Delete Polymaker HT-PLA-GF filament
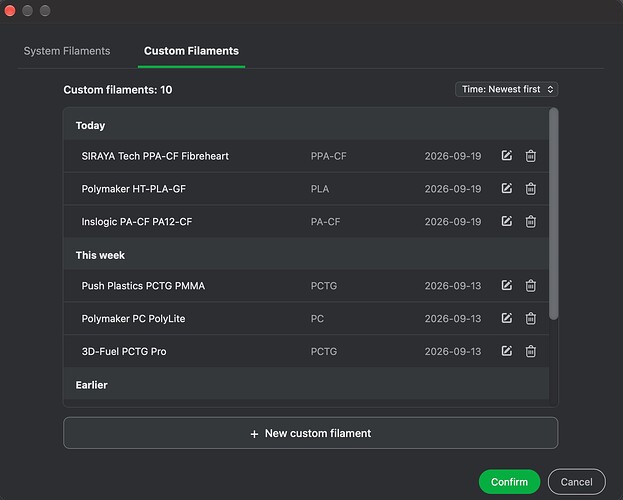This screenshot has height=500, width=623. (530, 189)
